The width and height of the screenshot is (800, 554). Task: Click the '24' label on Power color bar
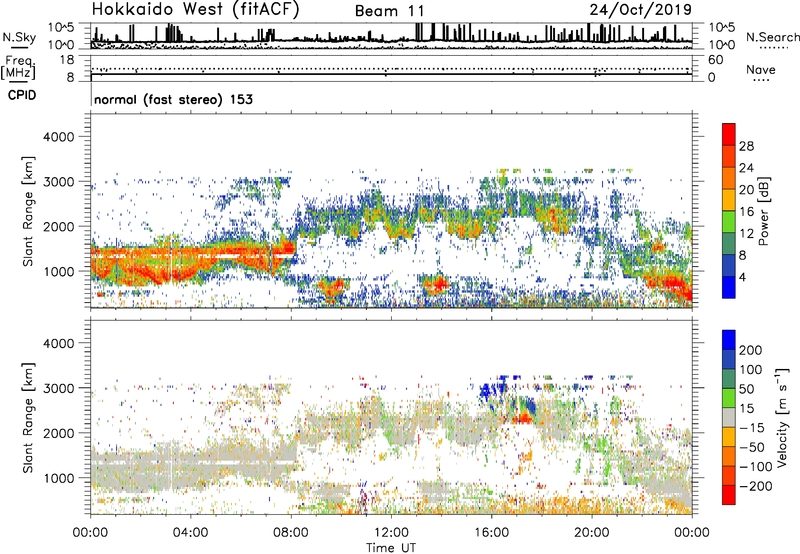746,168
